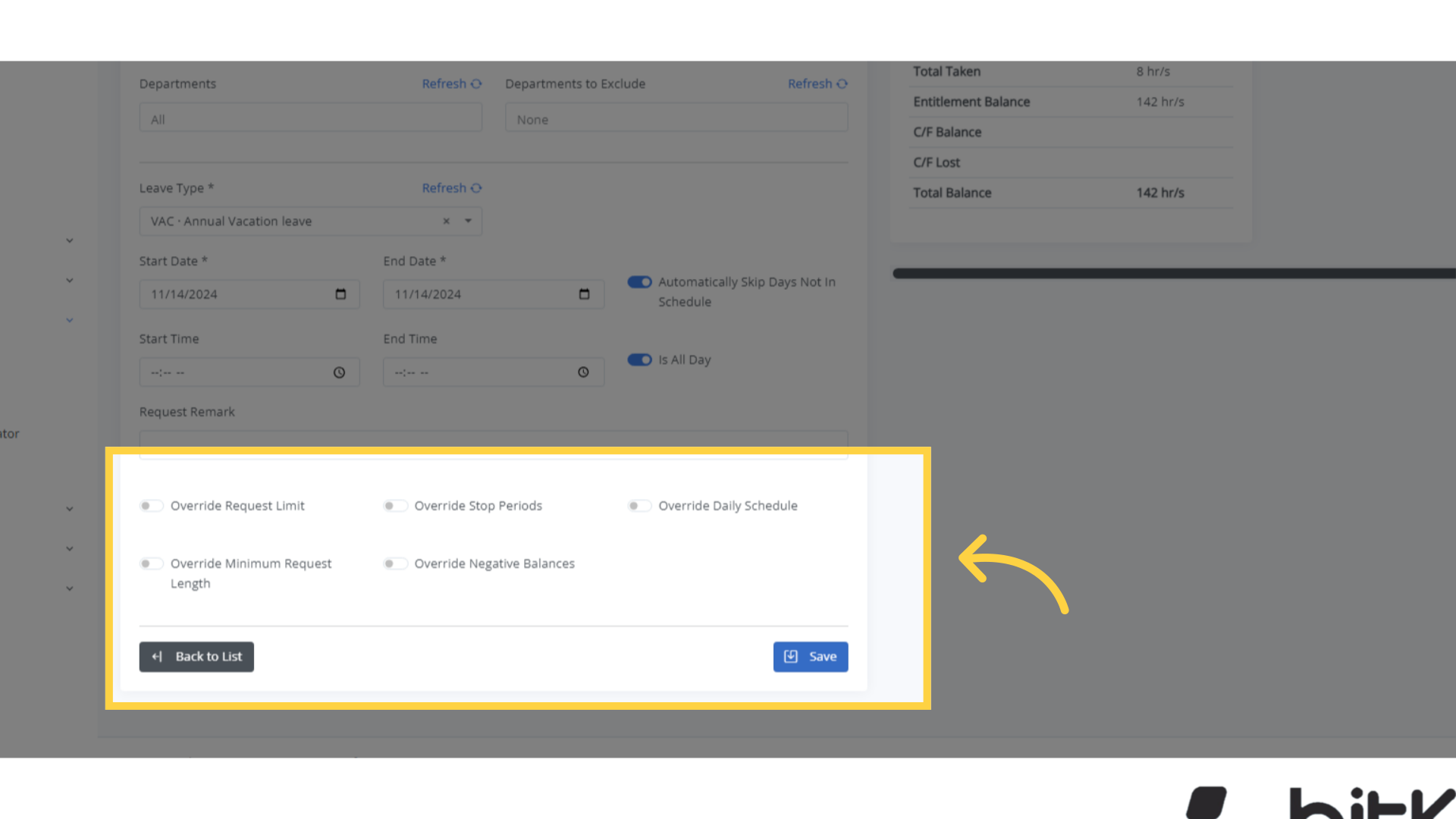The width and height of the screenshot is (1456, 819).
Task: Click the refresh icon for Leave Type
Action: [x=476, y=187]
